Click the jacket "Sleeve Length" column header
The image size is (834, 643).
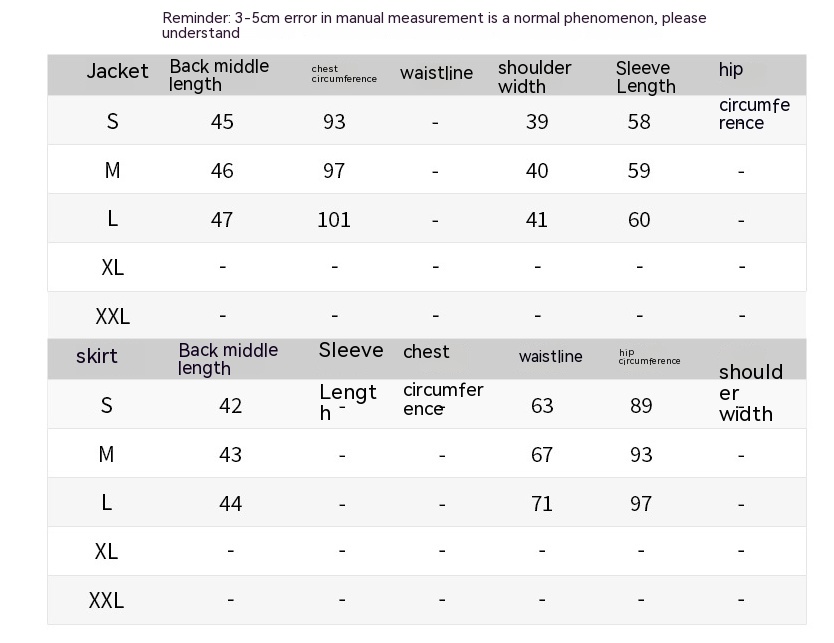[x=646, y=77]
